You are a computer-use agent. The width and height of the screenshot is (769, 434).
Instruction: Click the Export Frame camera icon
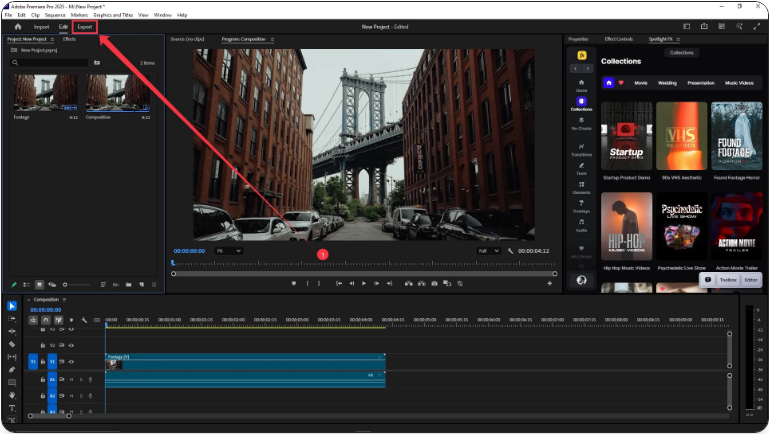click(x=434, y=283)
